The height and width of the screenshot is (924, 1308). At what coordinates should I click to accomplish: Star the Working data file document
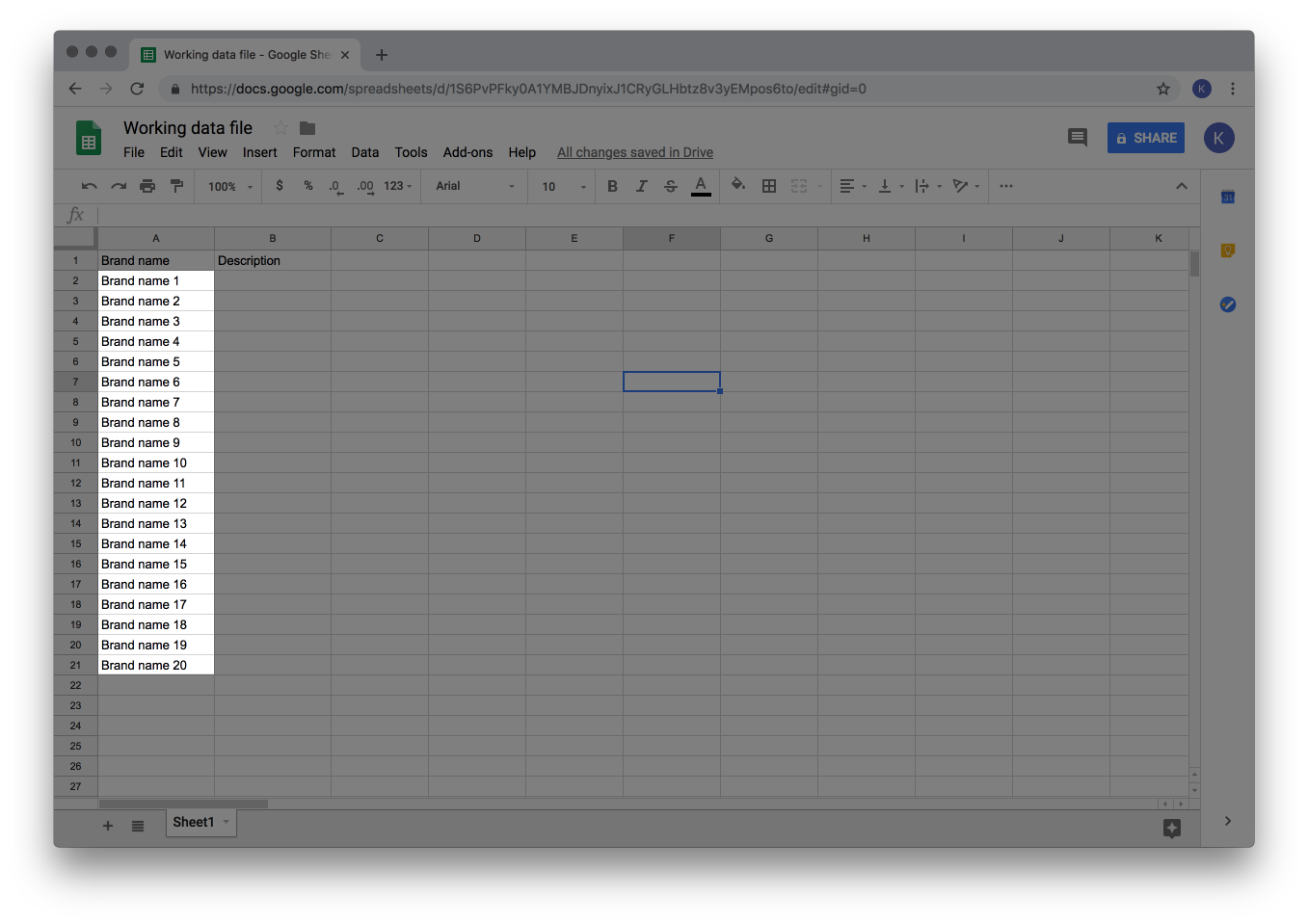point(280,127)
